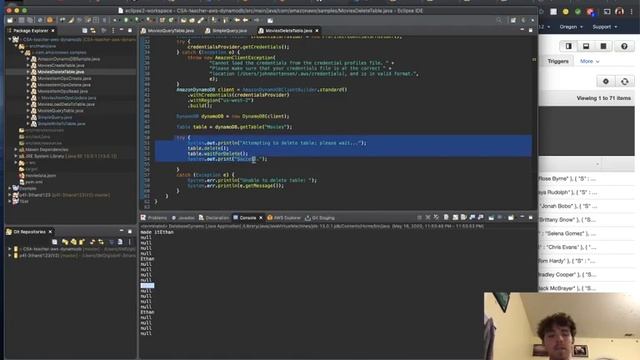Image resolution: width=640 pixels, height=360 pixels.
Task: Click Collapse All in Package Explorer
Action: (84, 31)
